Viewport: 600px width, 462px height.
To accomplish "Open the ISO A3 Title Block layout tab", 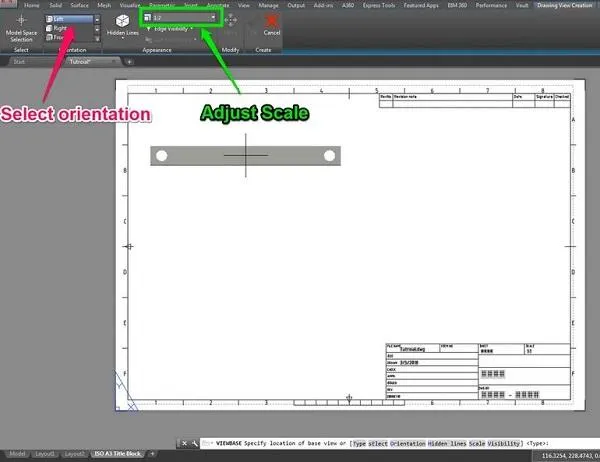I will tap(119, 453).
